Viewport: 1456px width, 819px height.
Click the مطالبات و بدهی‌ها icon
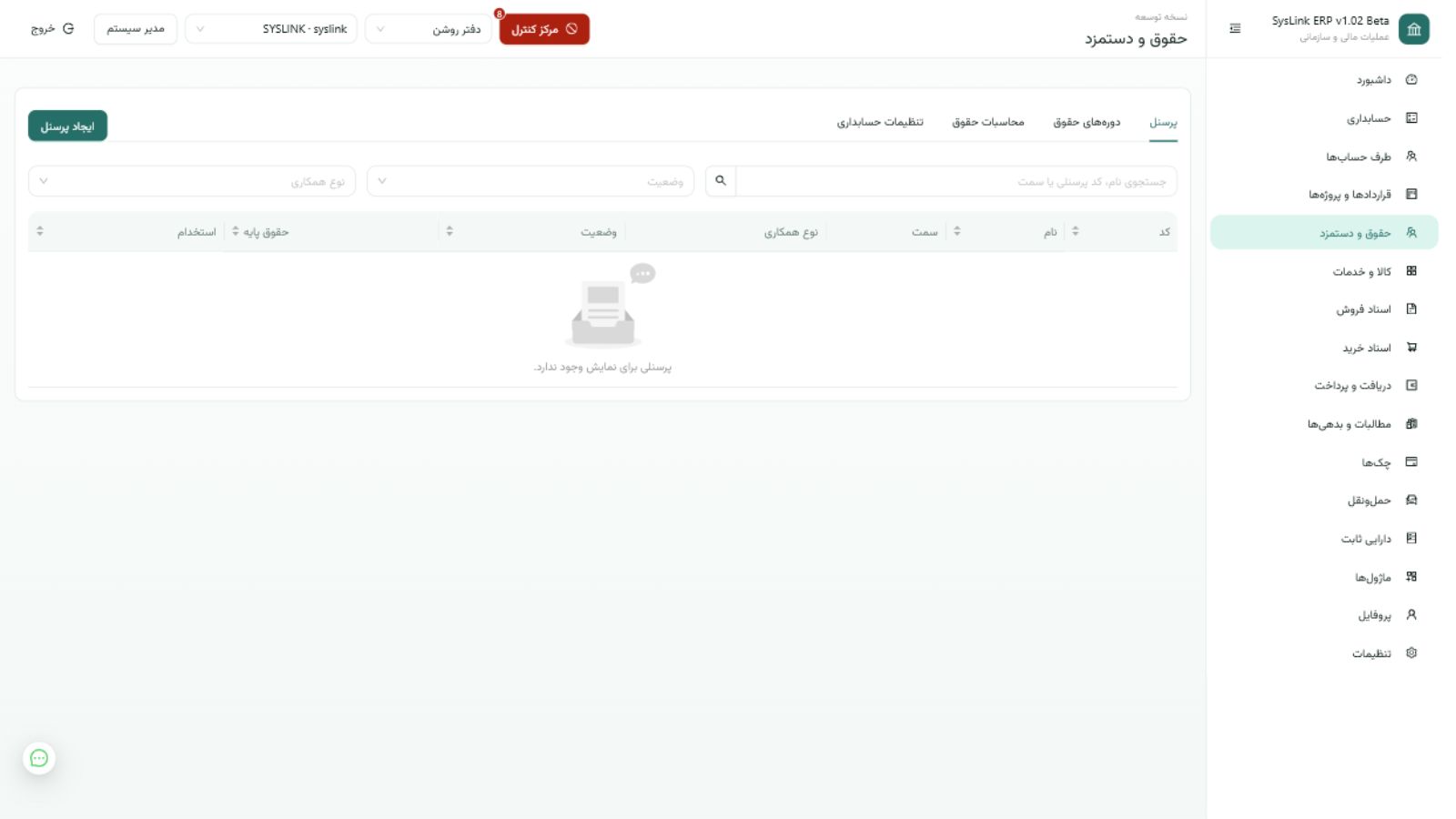pyautogui.click(x=1411, y=424)
